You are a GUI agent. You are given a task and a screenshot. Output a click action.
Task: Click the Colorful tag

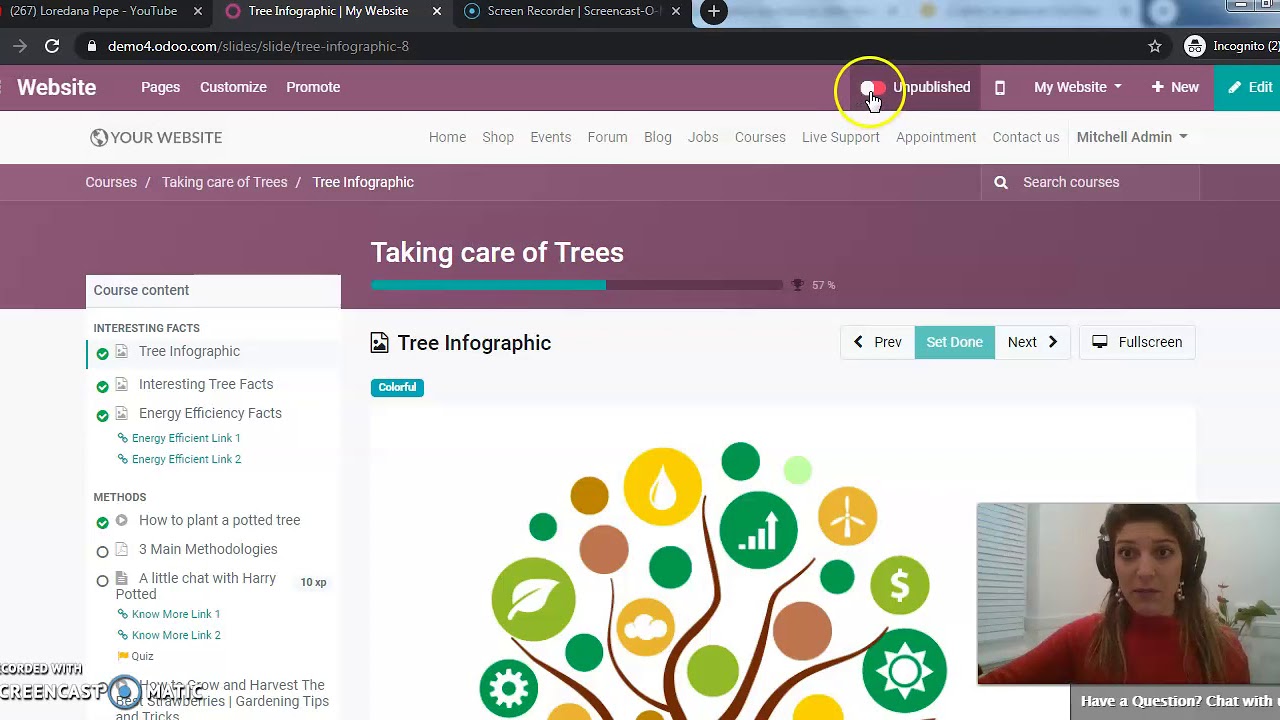[397, 387]
